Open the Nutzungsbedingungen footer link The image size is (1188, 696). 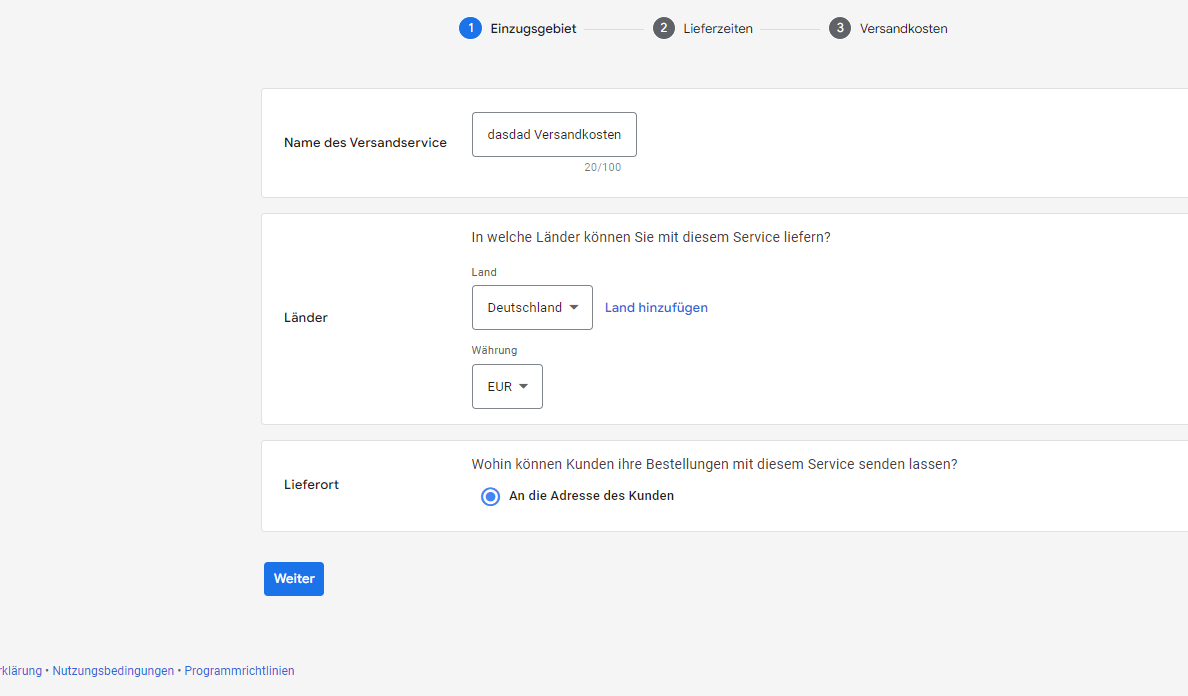[113, 671]
